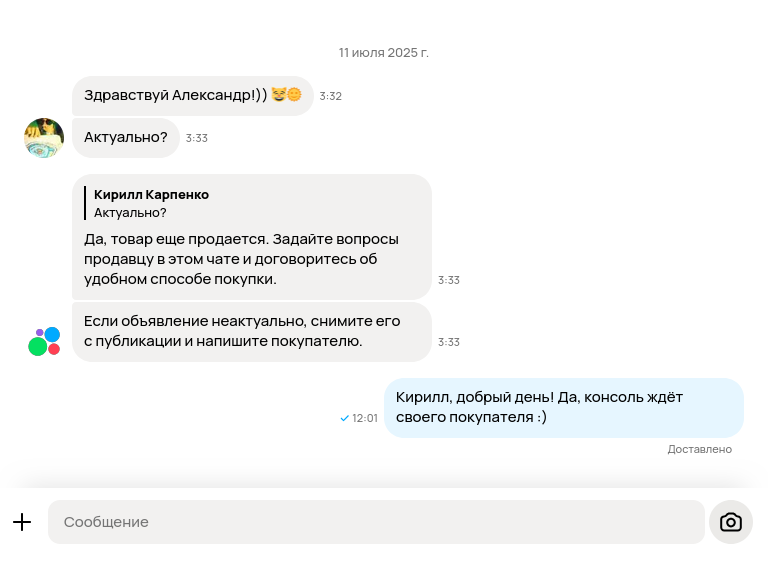768x568 pixels.
Task: Jump to quoted message from Кирилл Карпенко
Action: [152, 203]
